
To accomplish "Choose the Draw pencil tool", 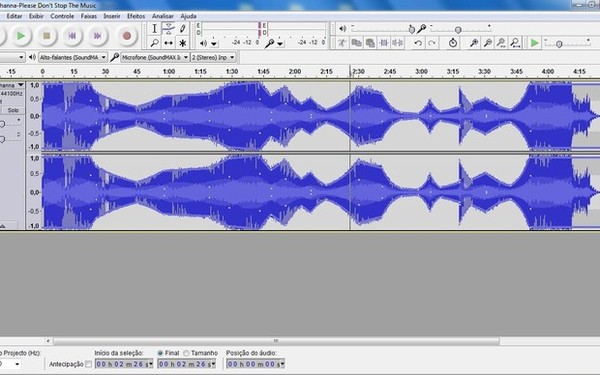I will pos(183,29).
